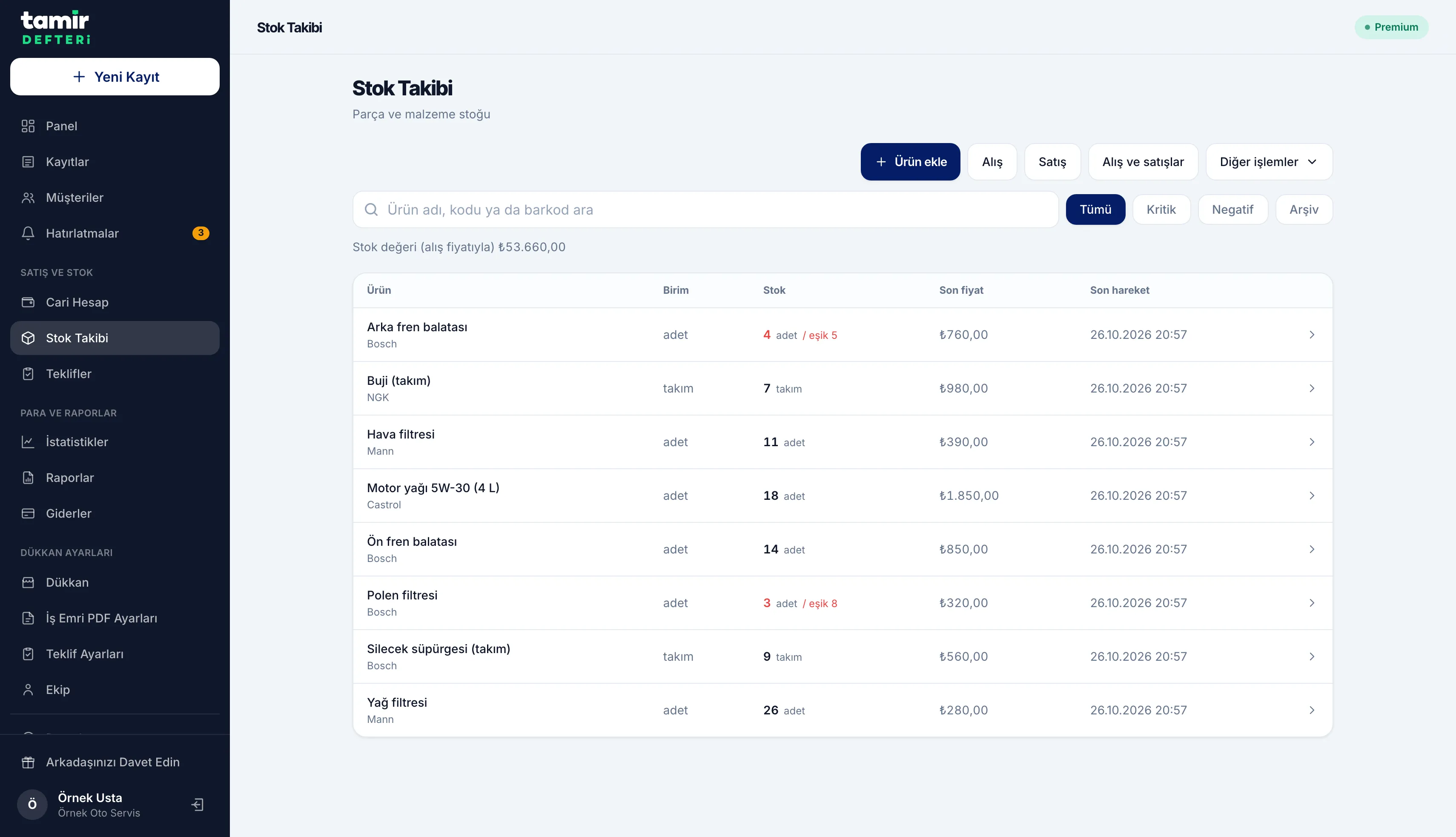The width and height of the screenshot is (1456, 837).
Task: Click the Satış button
Action: pos(1052,162)
